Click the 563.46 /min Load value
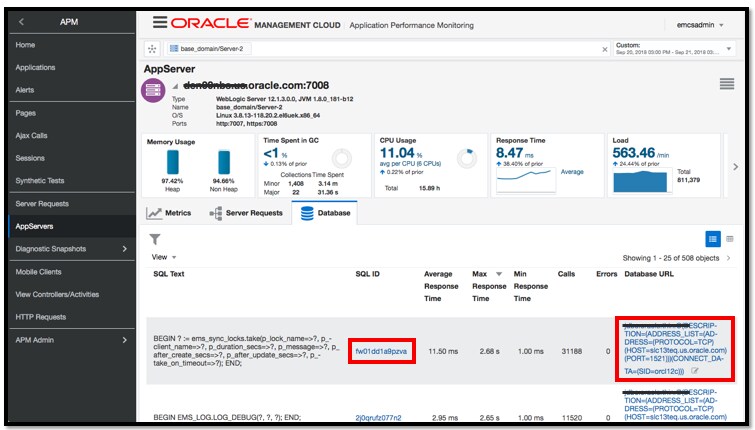 (640, 153)
